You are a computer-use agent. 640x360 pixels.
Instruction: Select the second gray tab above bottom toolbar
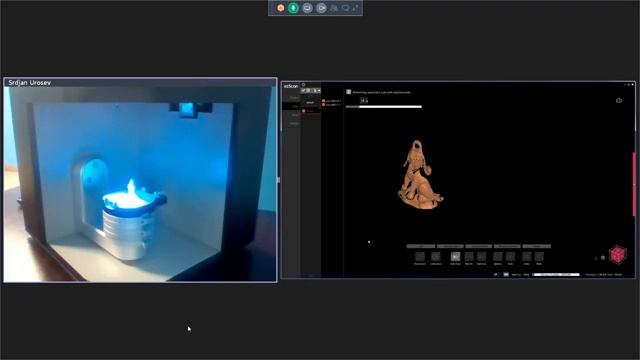tap(450, 246)
